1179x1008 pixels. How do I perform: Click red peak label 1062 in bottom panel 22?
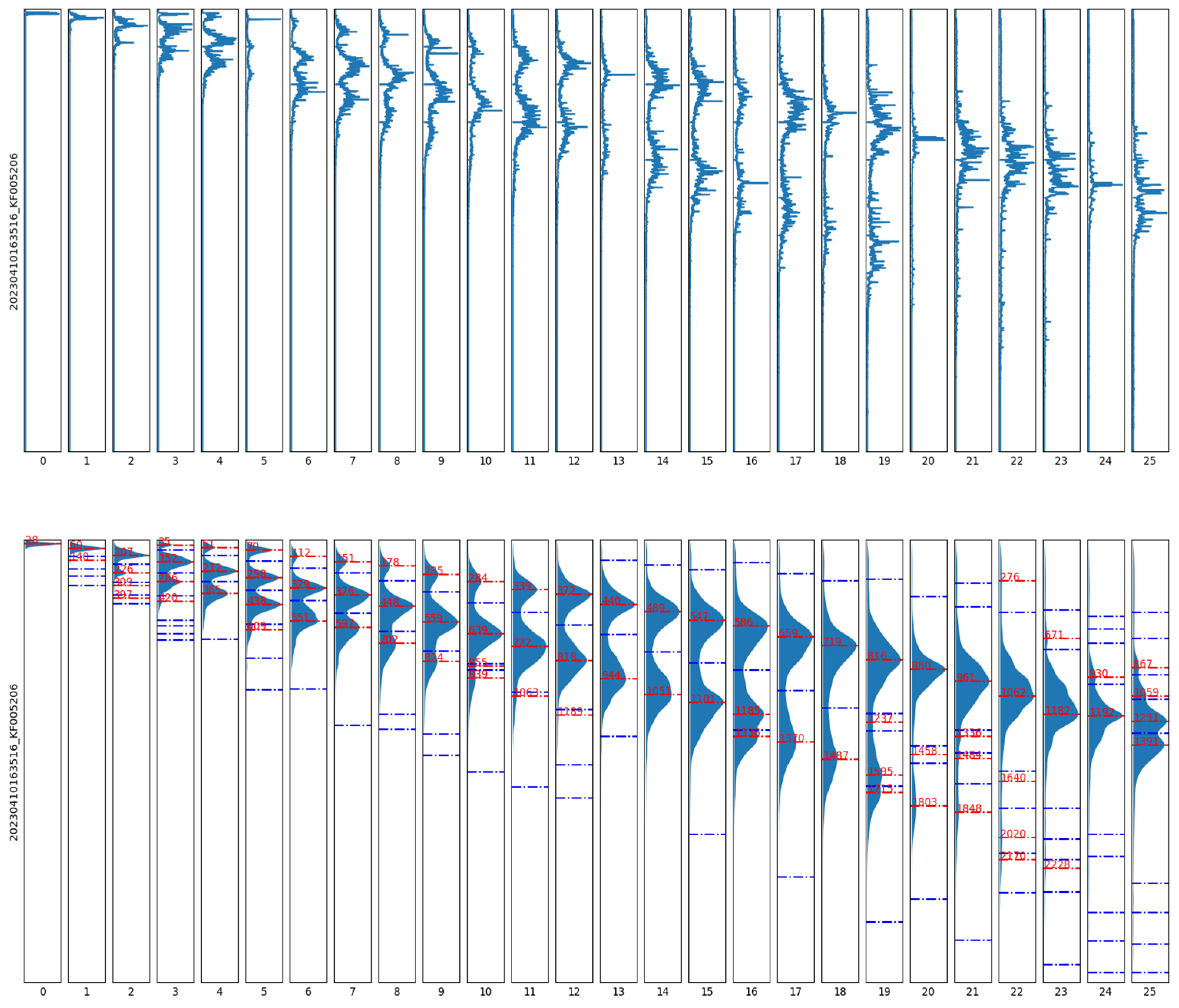point(1013,692)
